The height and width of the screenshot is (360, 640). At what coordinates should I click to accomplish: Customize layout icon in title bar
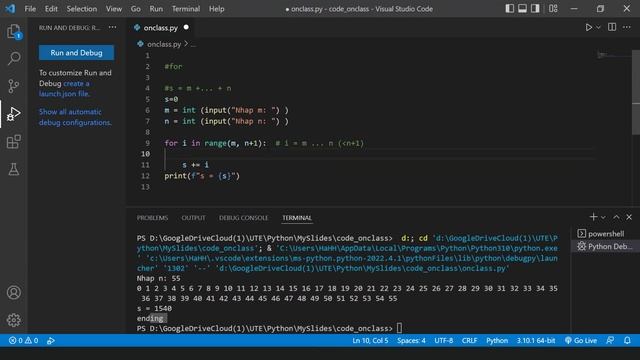pyautogui.click(x=553, y=9)
